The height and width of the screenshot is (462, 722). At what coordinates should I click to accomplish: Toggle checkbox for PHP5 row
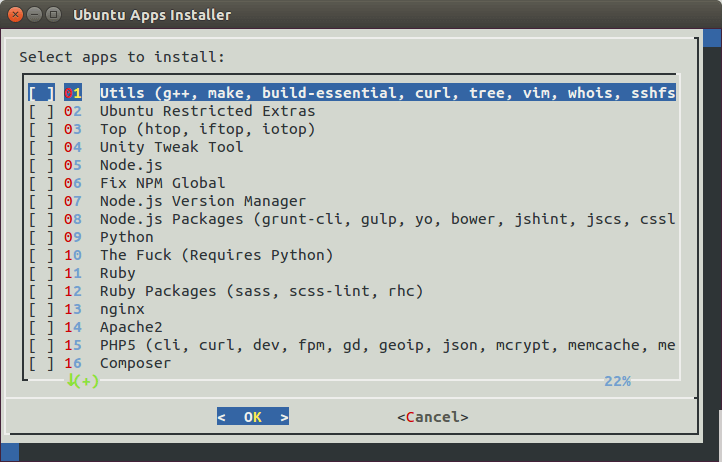41,345
